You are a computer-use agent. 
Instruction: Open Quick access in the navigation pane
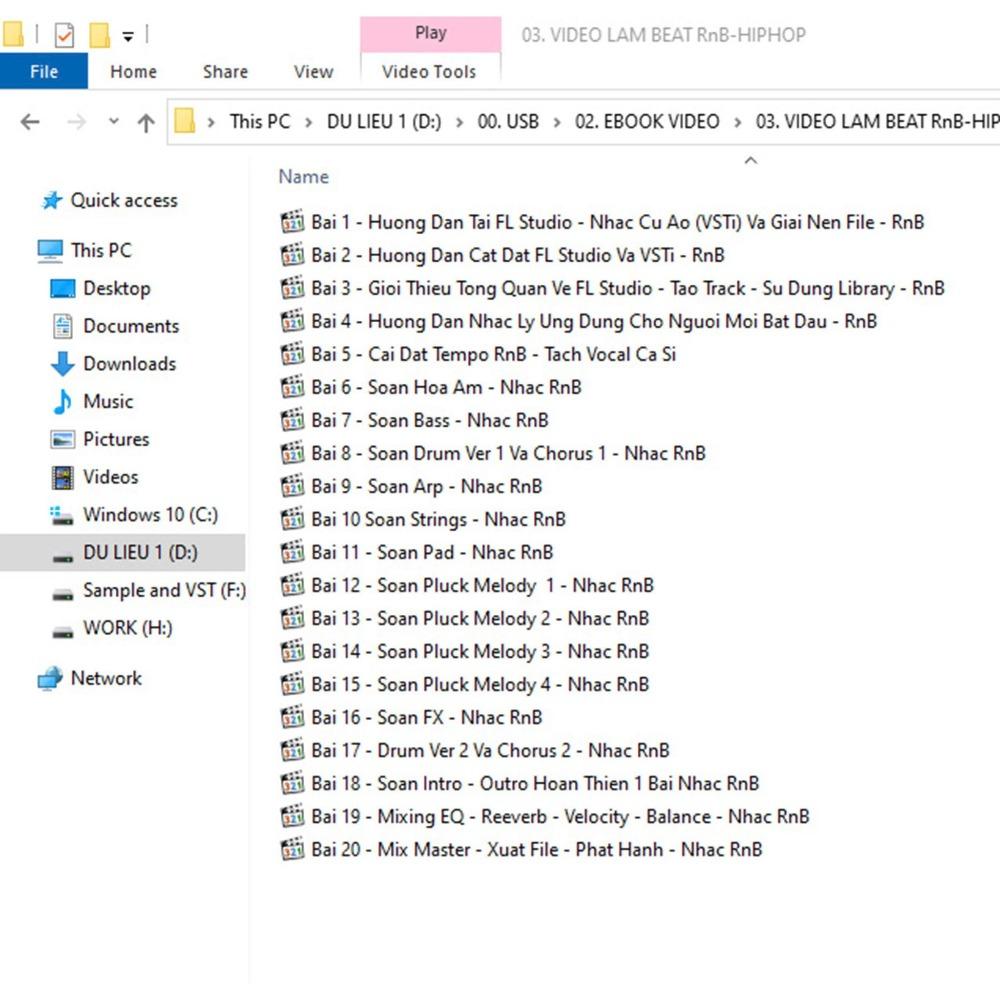[x=124, y=200]
